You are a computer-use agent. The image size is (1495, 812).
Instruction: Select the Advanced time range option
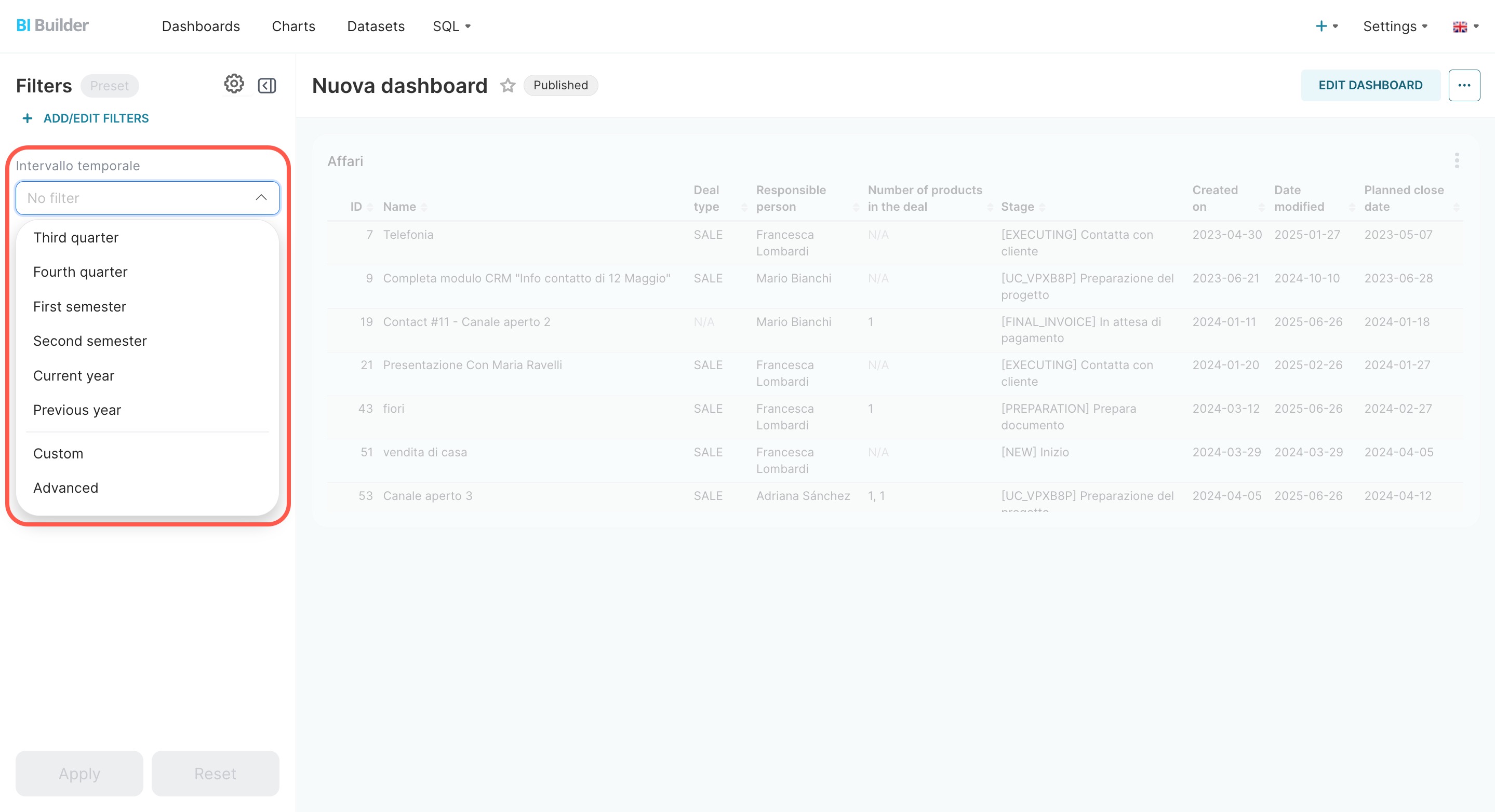tap(65, 488)
